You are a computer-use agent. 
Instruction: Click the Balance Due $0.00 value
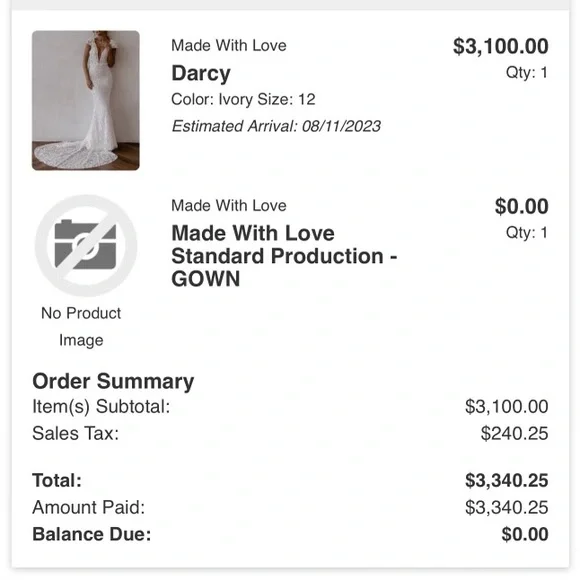click(525, 535)
